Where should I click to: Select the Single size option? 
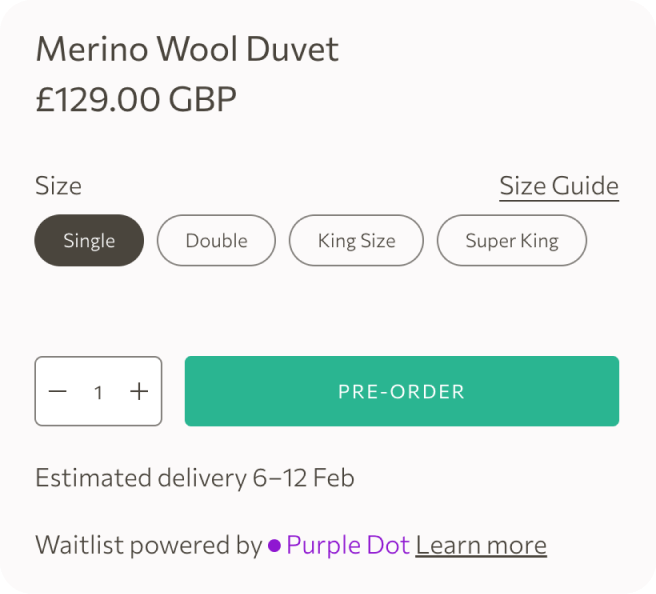click(x=89, y=240)
